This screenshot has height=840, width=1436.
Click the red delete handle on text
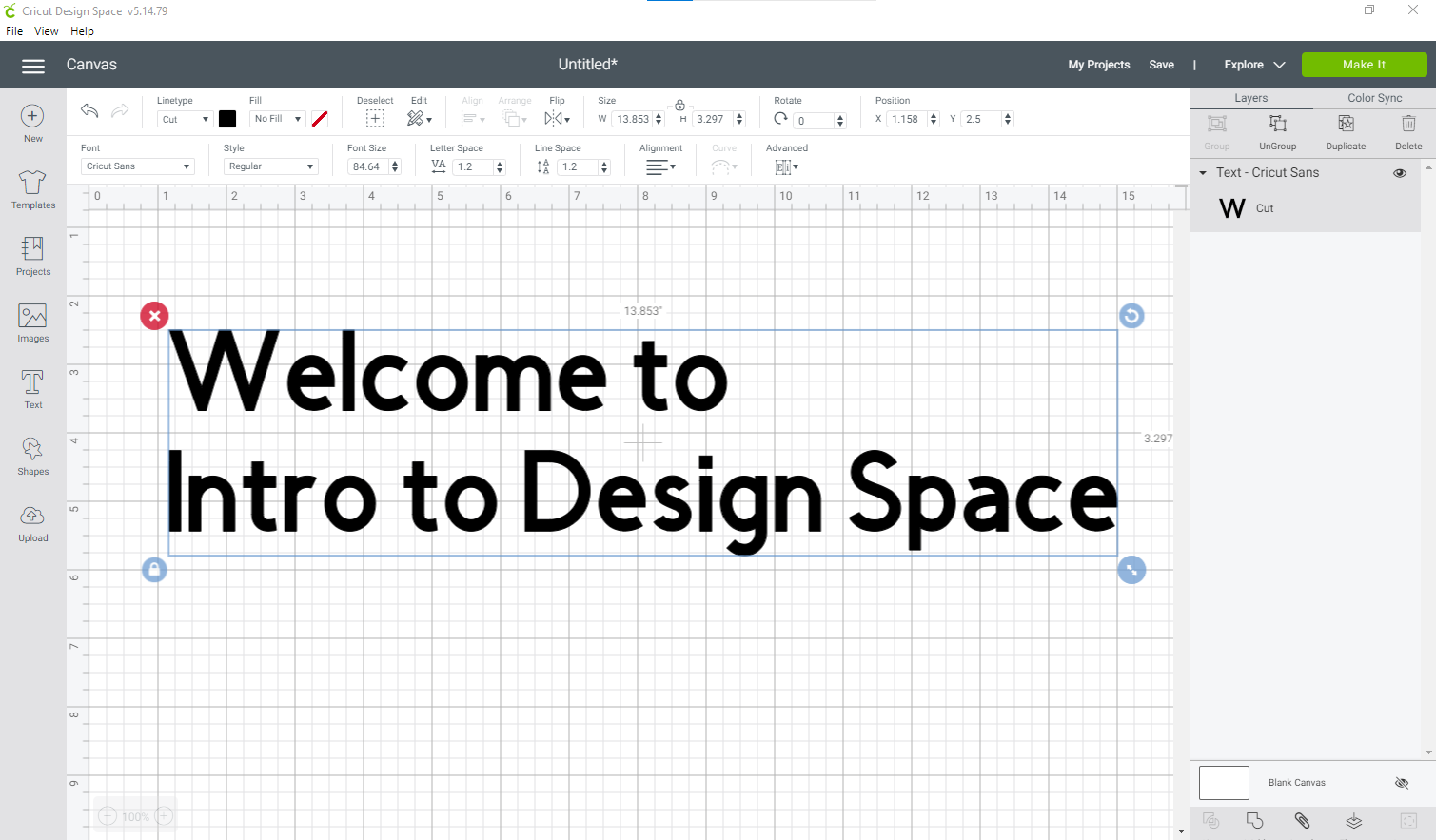pos(154,316)
